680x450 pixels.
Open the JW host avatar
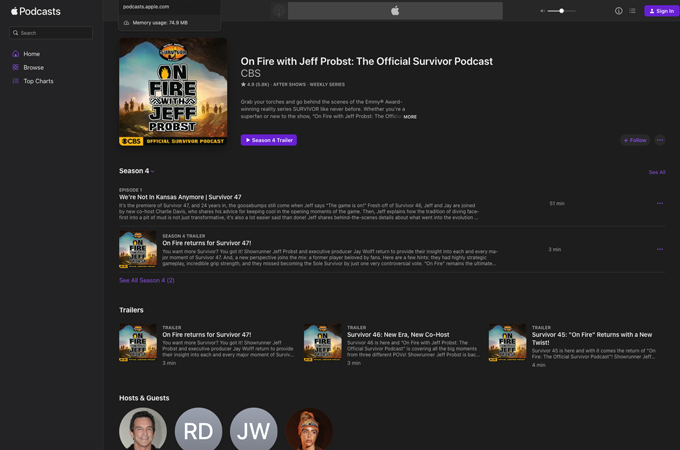coord(254,429)
